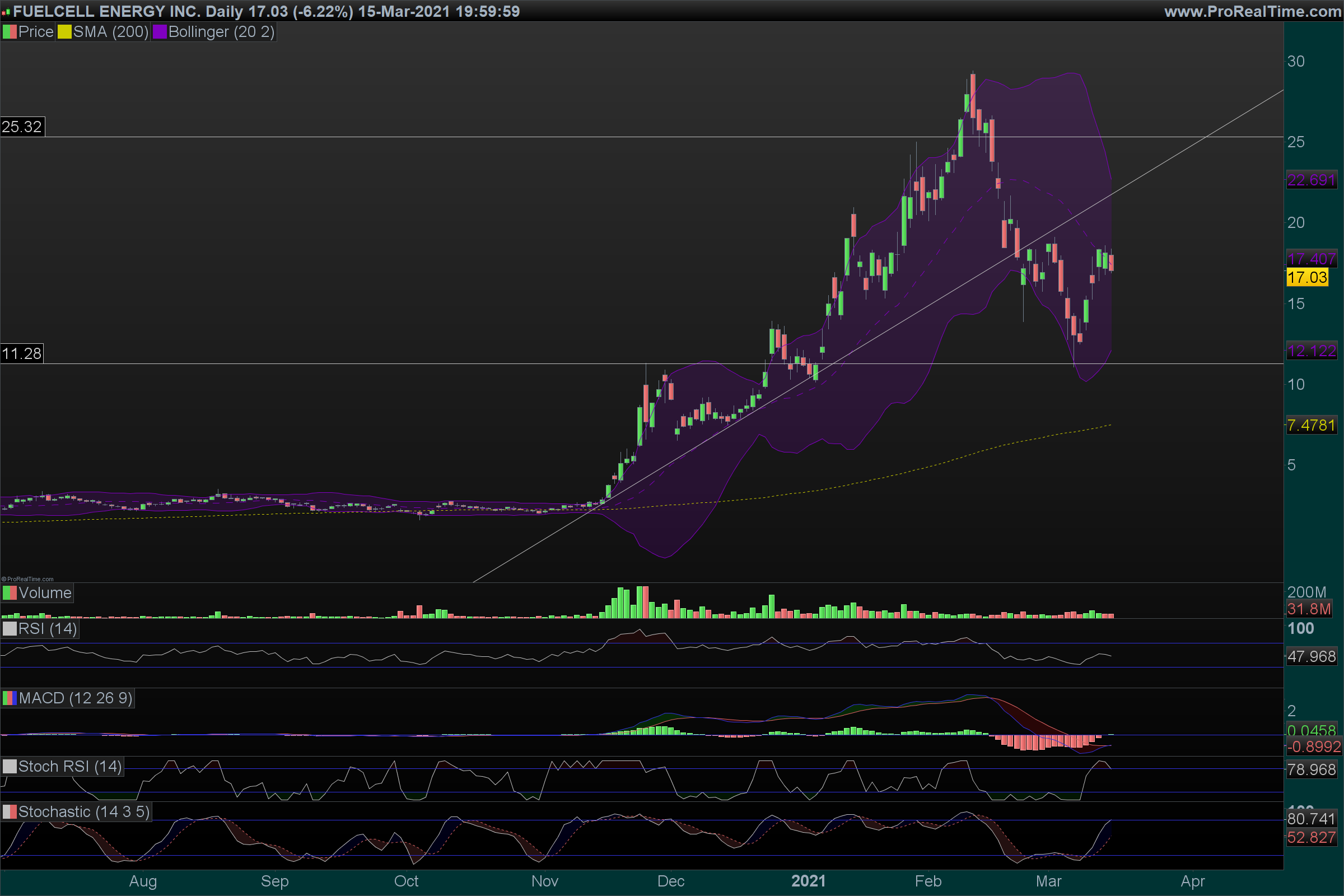The width and height of the screenshot is (1344, 896).
Task: Click the RSI (14) indicator icon
Action: tap(10, 629)
